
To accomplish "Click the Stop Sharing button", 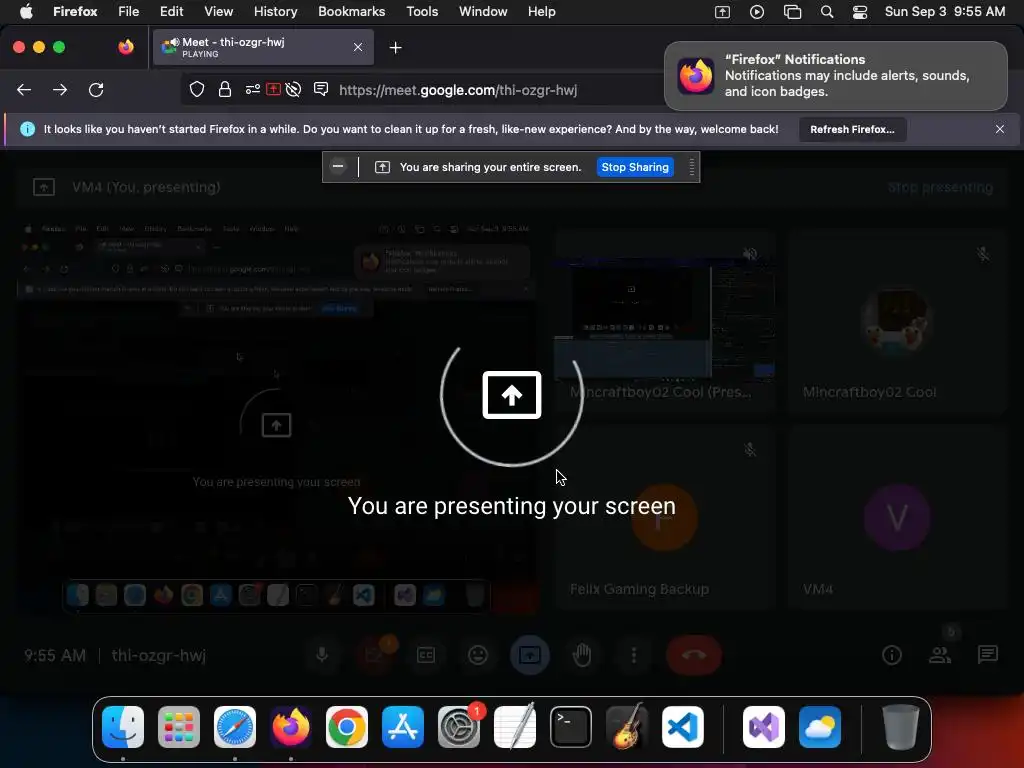I will pyautogui.click(x=635, y=167).
